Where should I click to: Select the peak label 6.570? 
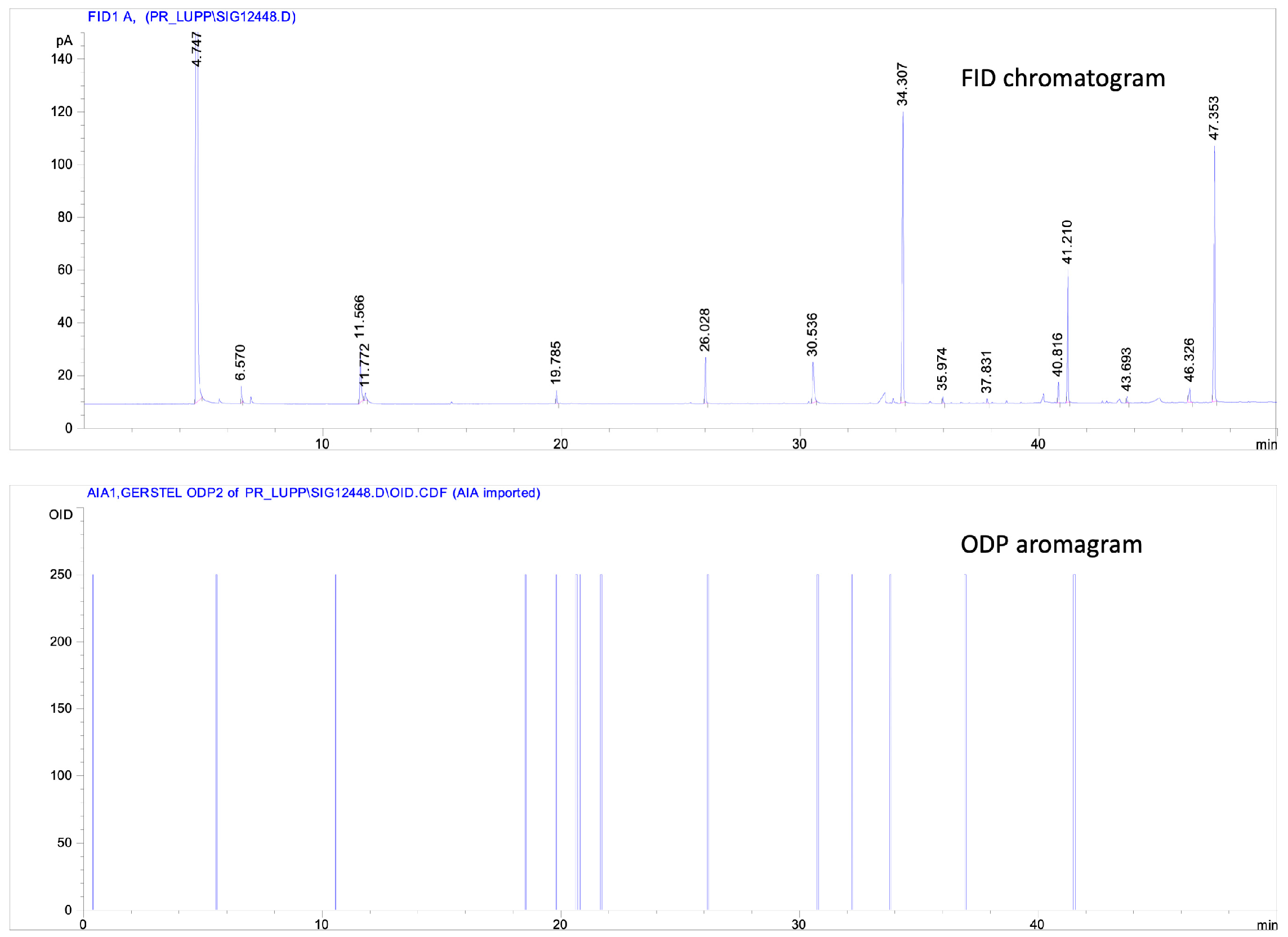240,362
